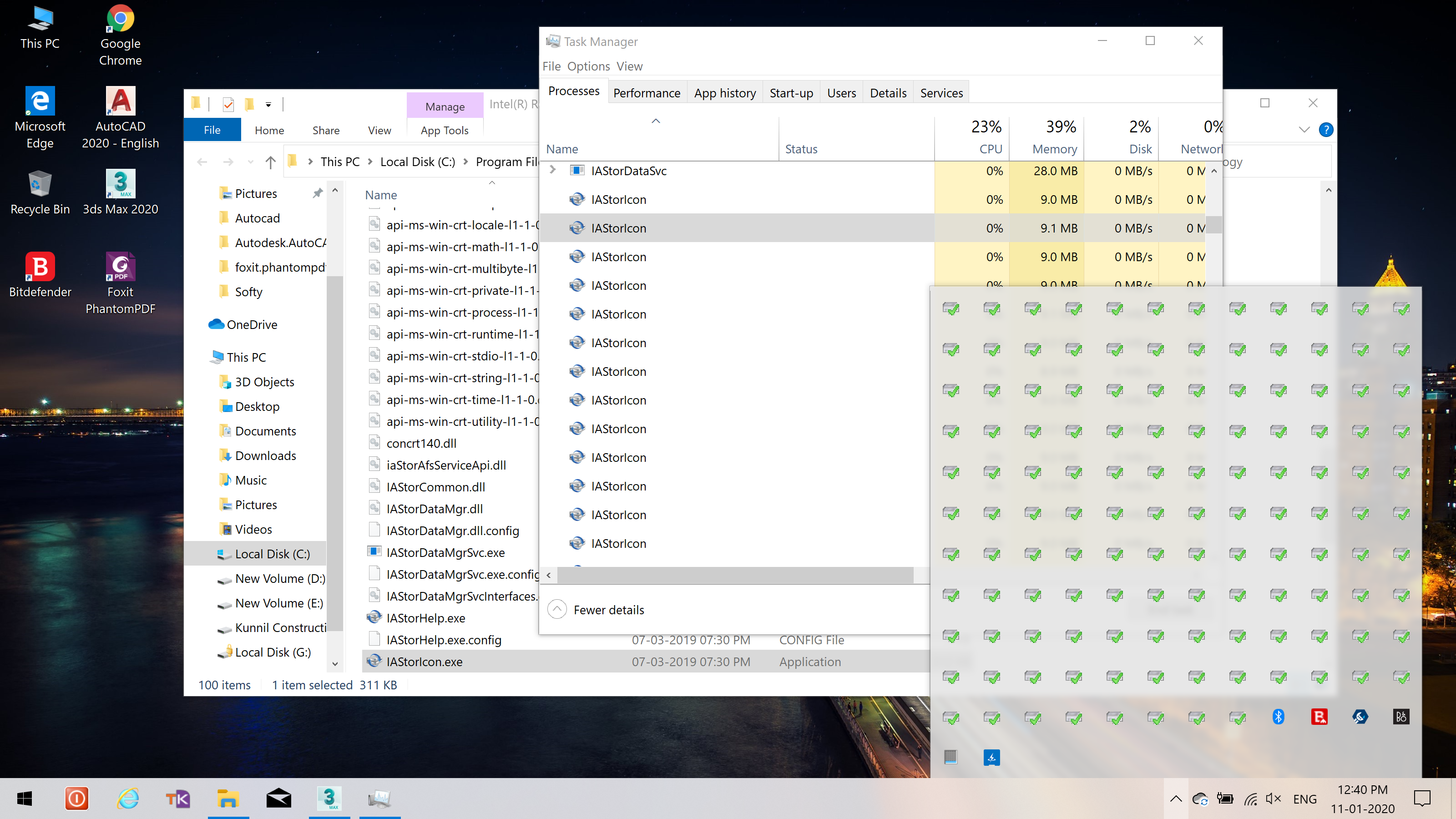The height and width of the screenshot is (819, 1456).
Task: Click the Bluetooth icon in system tray overflow
Action: tap(1278, 717)
